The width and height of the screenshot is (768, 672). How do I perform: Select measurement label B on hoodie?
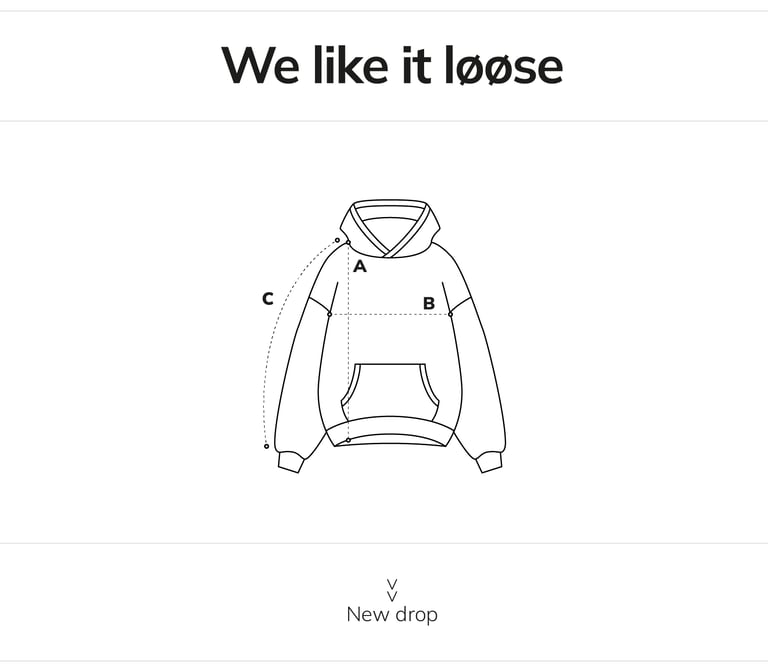click(x=429, y=304)
